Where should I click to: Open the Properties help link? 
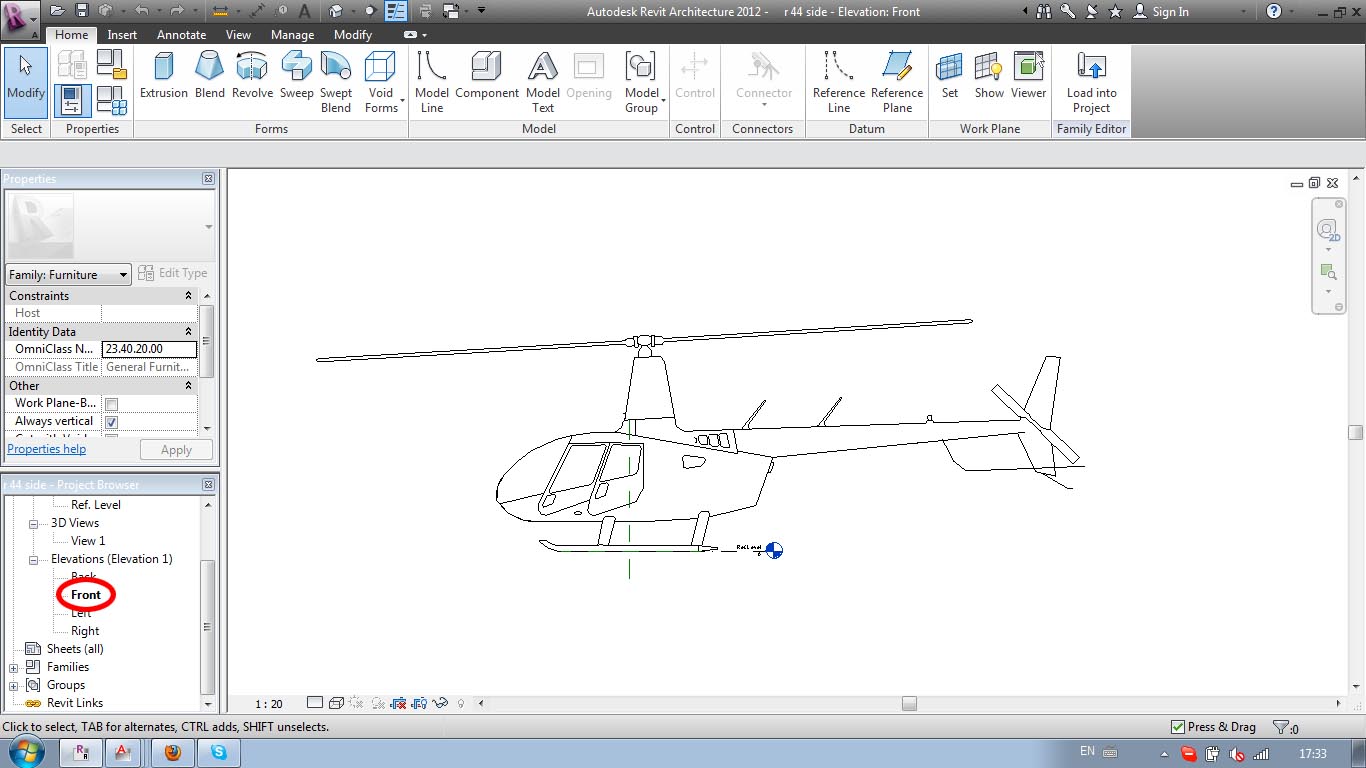tap(47, 449)
